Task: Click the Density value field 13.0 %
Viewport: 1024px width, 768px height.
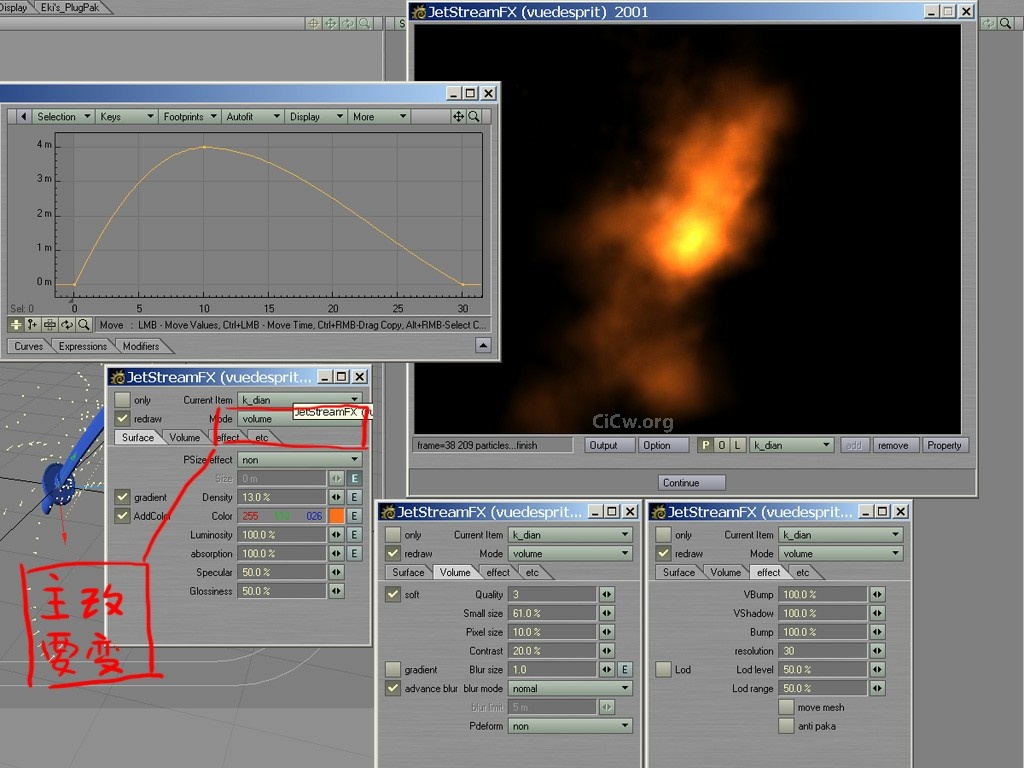Action: [281, 497]
